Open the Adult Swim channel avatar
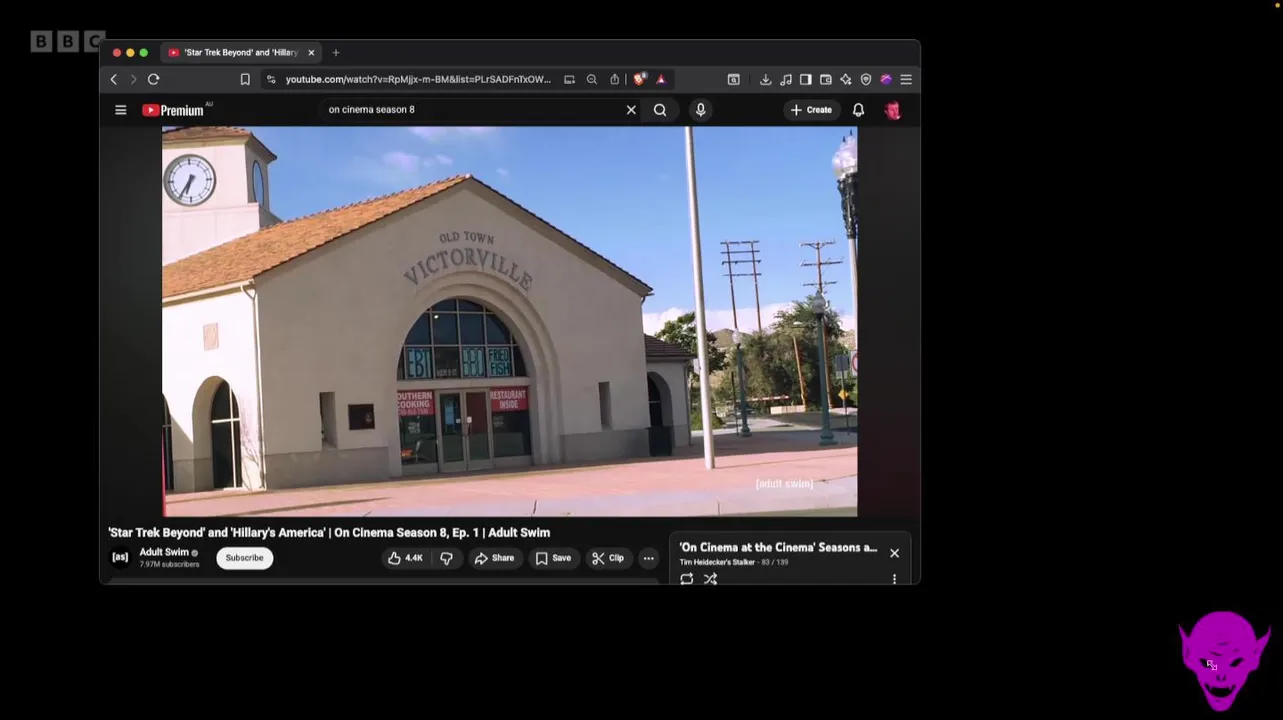 click(120, 557)
